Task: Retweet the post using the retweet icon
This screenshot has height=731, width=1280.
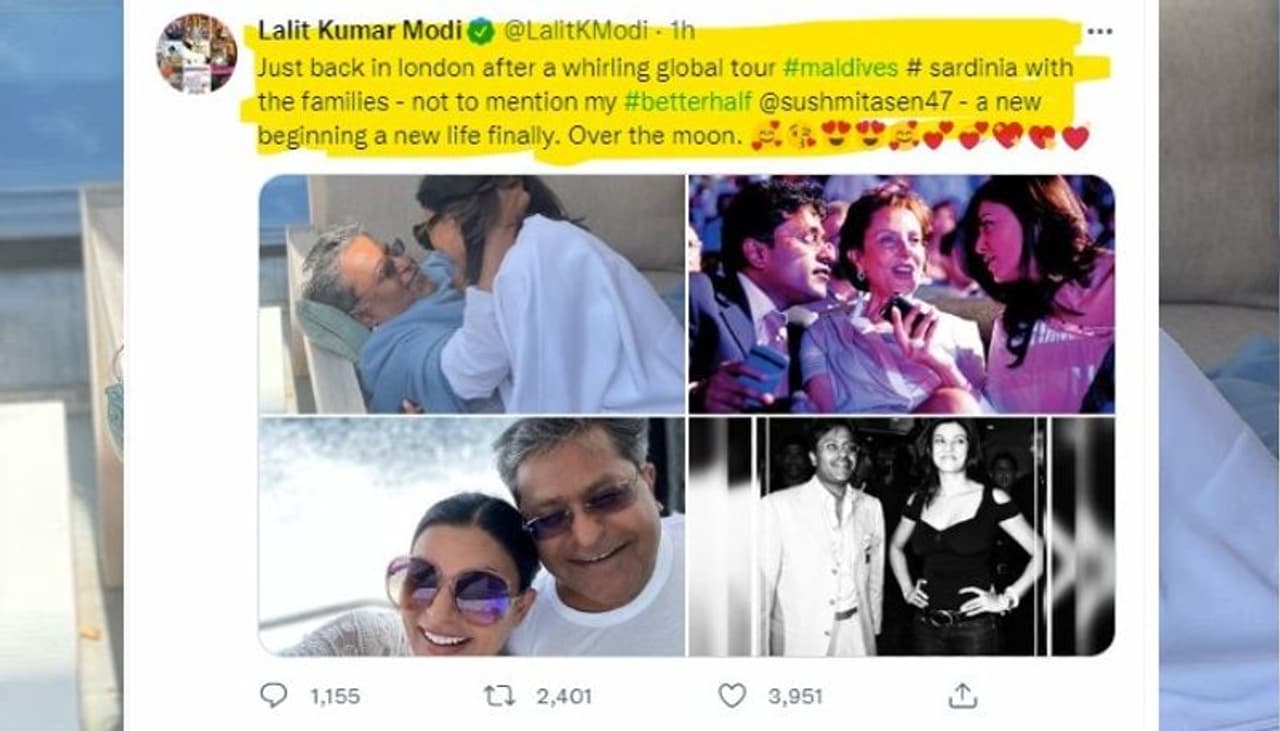Action: (498, 695)
